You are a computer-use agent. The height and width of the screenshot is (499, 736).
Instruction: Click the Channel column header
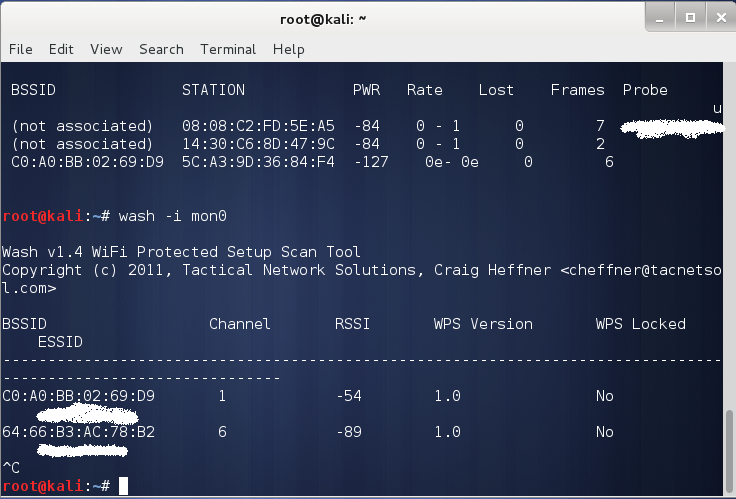pyautogui.click(x=239, y=324)
